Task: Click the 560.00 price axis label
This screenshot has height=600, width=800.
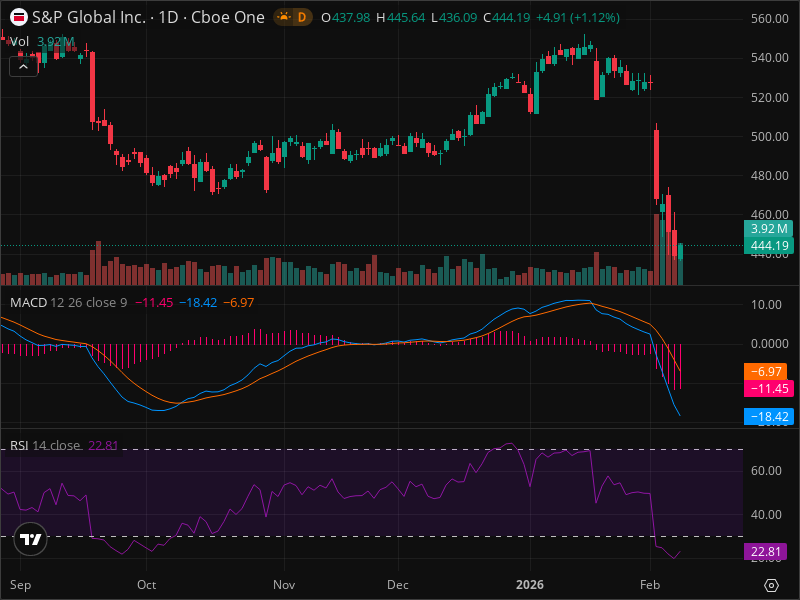Action: pyautogui.click(x=769, y=18)
